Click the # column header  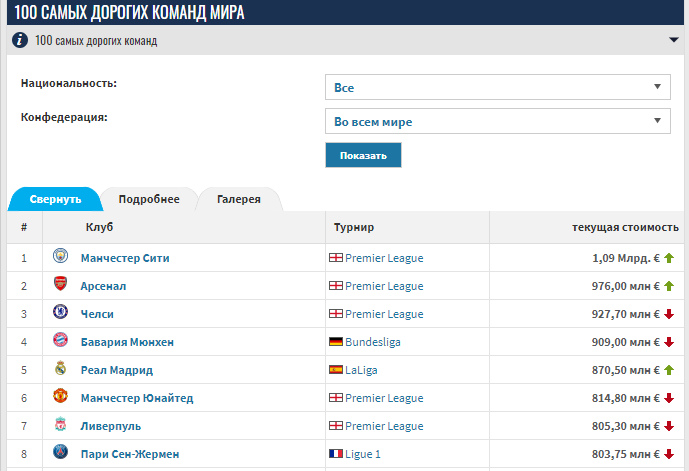[x=24, y=227]
